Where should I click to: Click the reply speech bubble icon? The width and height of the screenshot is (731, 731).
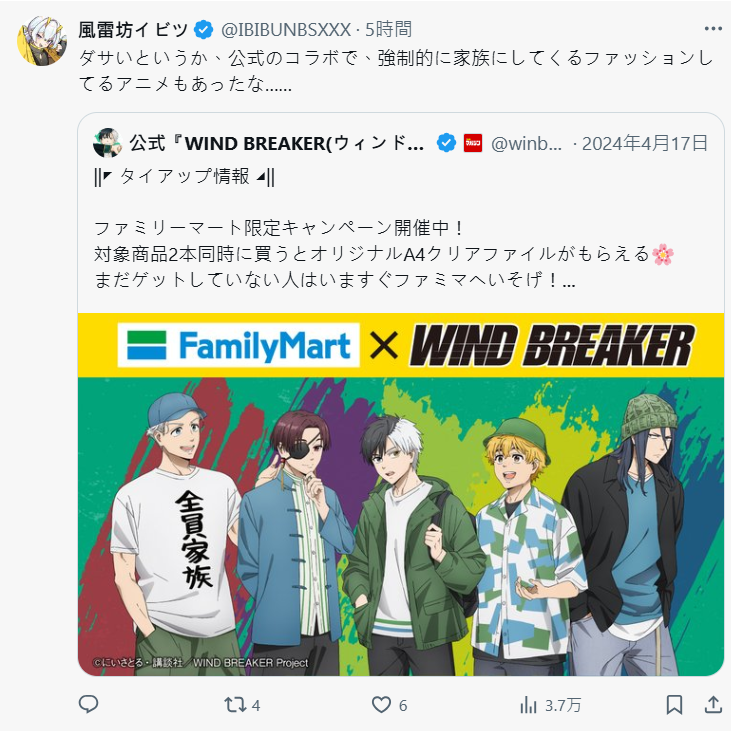click(88, 704)
